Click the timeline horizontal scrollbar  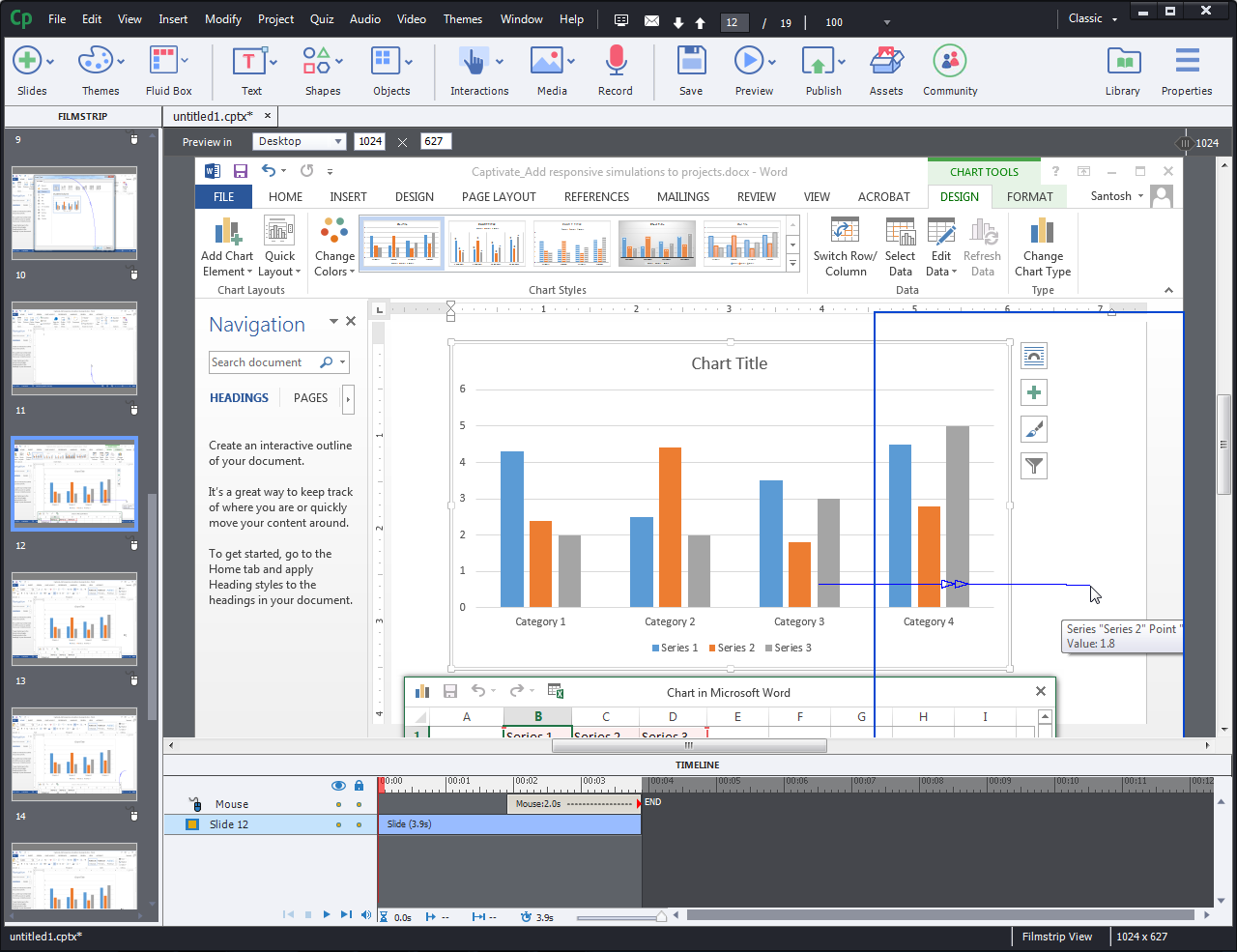click(x=942, y=914)
